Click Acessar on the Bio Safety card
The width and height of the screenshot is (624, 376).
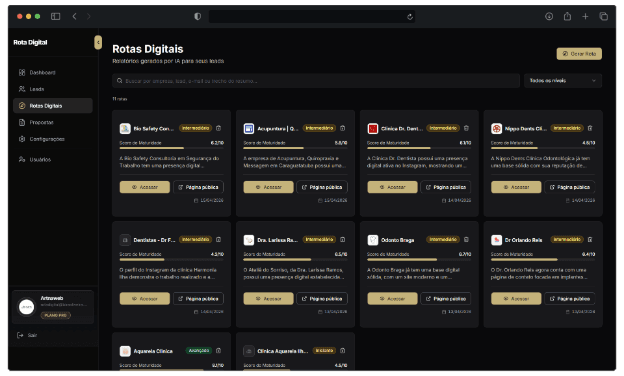[145, 187]
